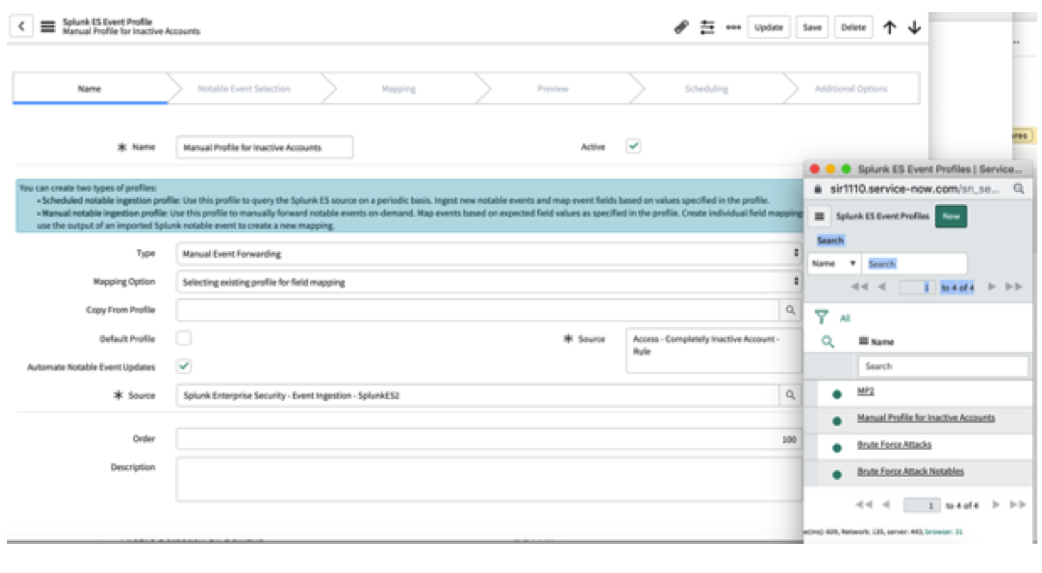The height and width of the screenshot is (573, 1042).
Task: Click the URL bar search icon in popup
Action: point(1018,189)
